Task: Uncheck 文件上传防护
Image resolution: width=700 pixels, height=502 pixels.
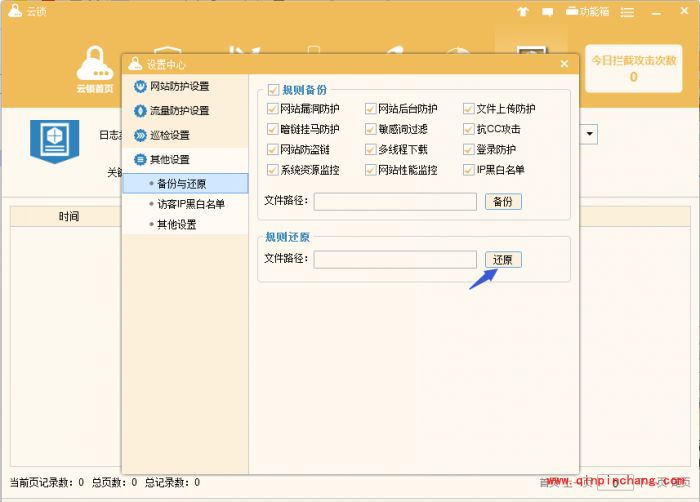Action: (468, 109)
